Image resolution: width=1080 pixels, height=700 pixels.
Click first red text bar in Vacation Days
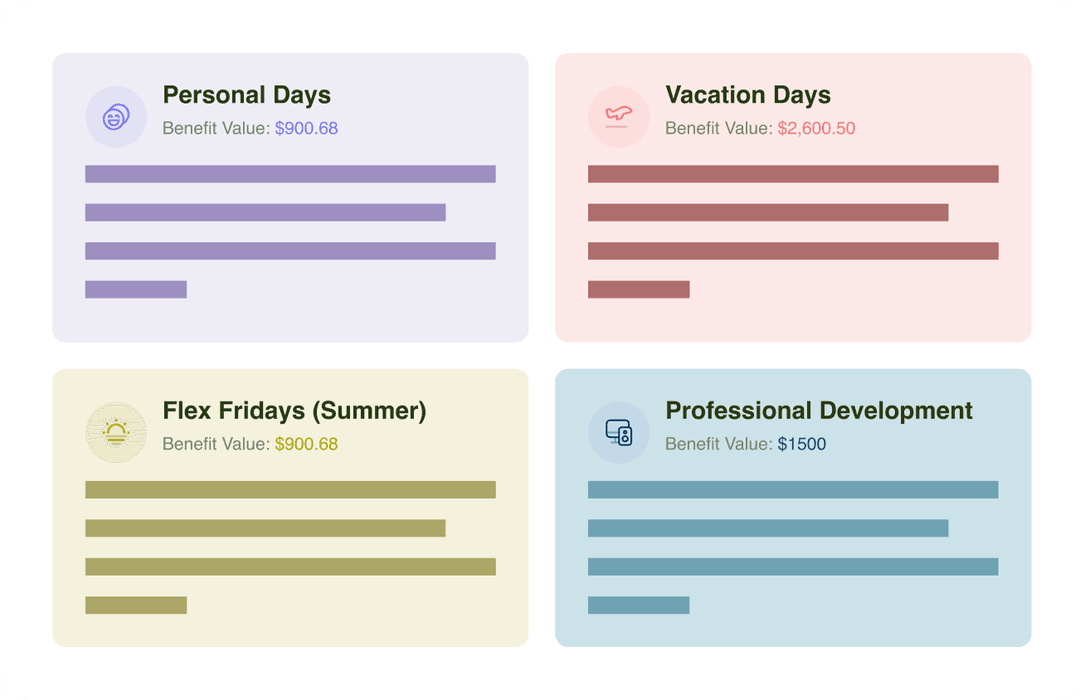(793, 174)
